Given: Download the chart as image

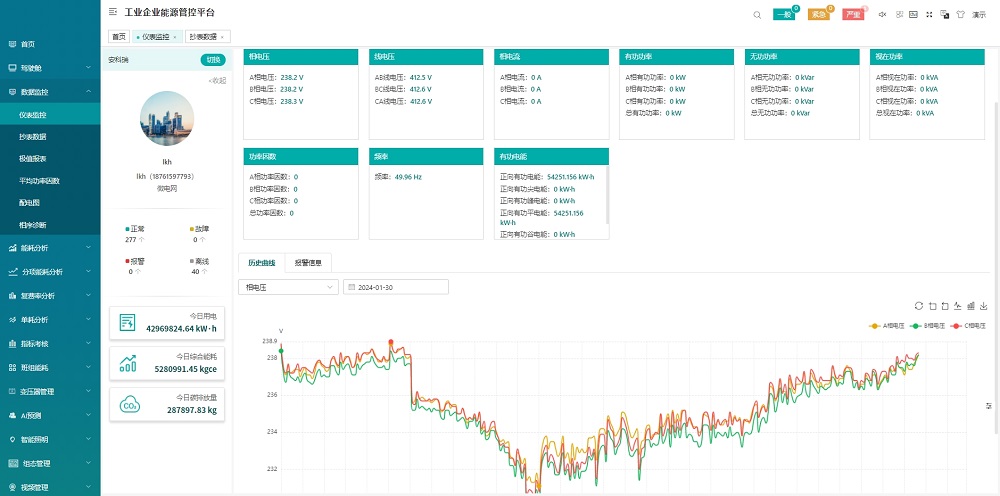Looking at the screenshot, I should 984,305.
